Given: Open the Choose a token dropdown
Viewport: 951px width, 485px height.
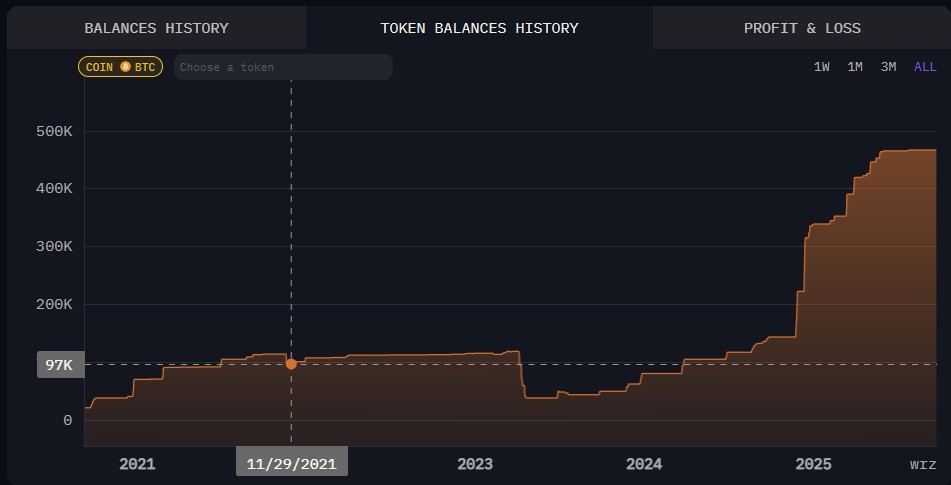Looking at the screenshot, I should [x=283, y=67].
